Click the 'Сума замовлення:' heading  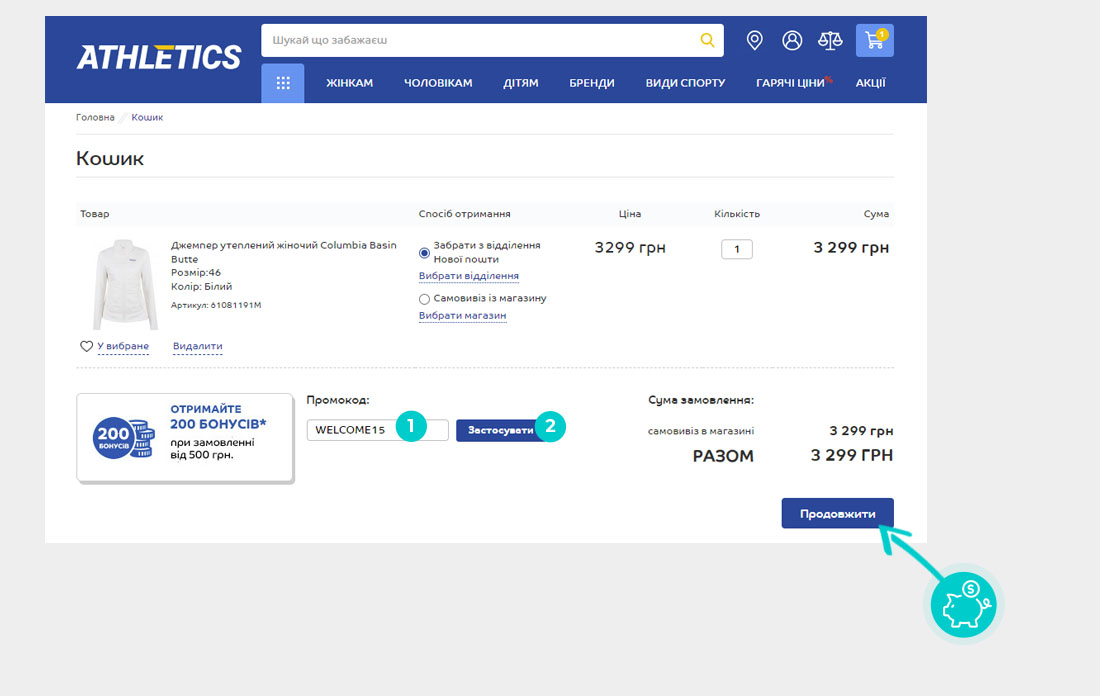click(701, 400)
